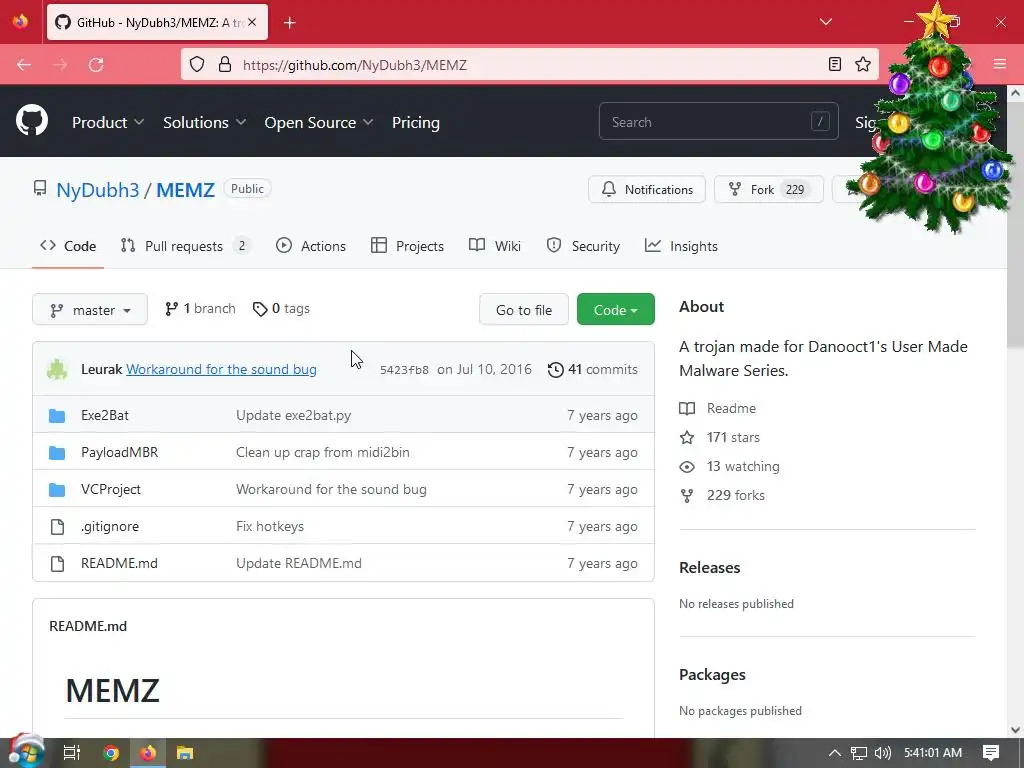Launch Chrome from the taskbar
Image resolution: width=1024 pixels, height=768 pixels.
click(x=111, y=753)
